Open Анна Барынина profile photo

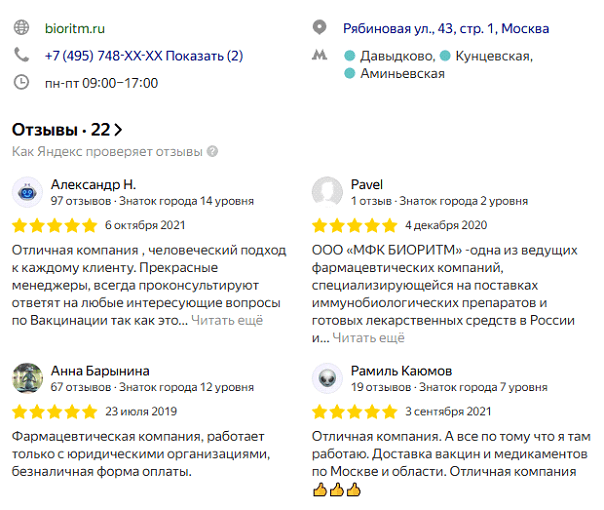click(x=27, y=378)
